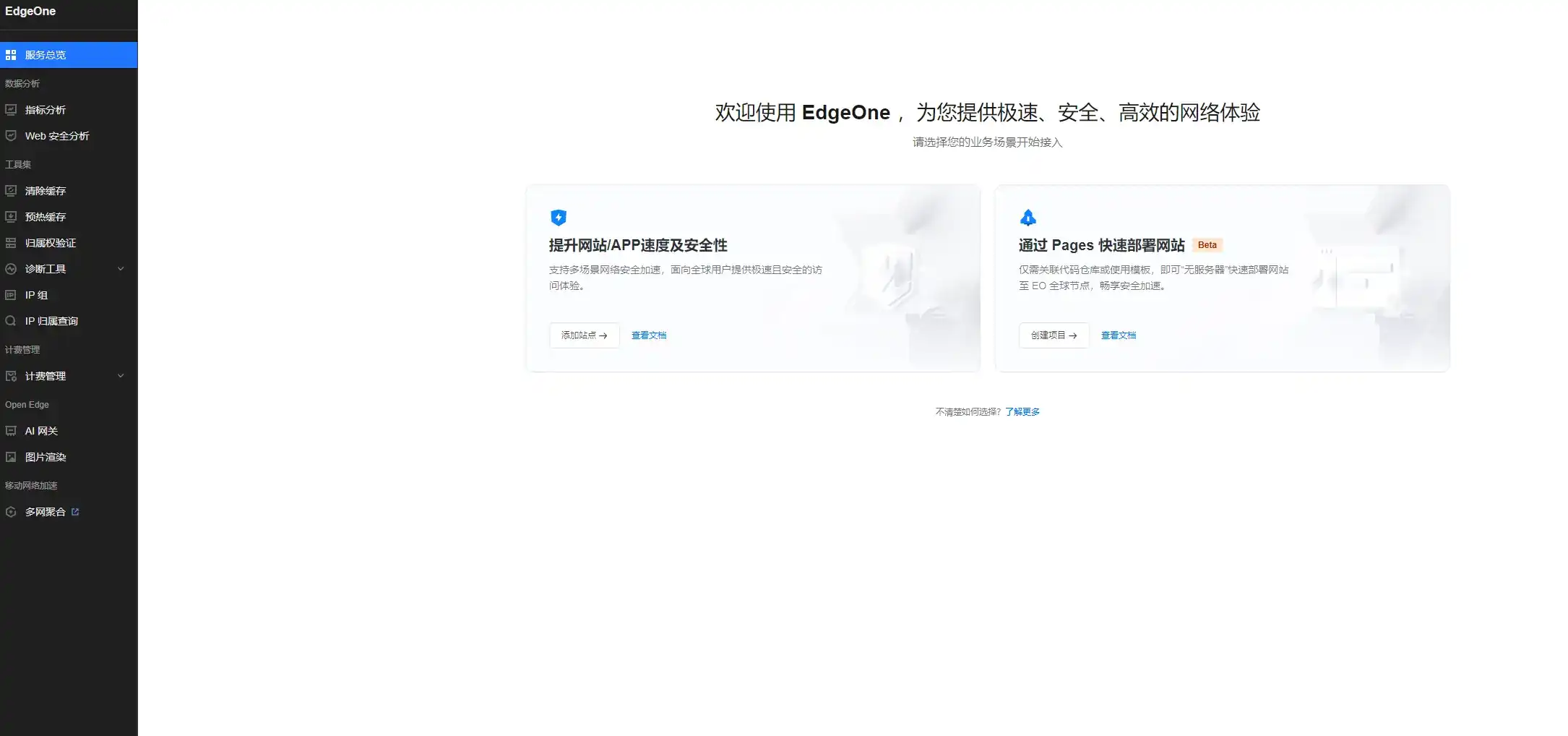This screenshot has width=1568, height=736.
Task: Click the 预热缓存 icon in sidebar
Action: [10, 216]
